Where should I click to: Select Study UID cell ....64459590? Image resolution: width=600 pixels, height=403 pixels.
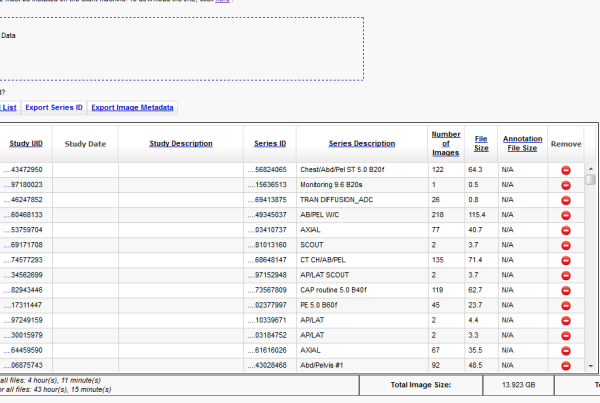point(23,350)
